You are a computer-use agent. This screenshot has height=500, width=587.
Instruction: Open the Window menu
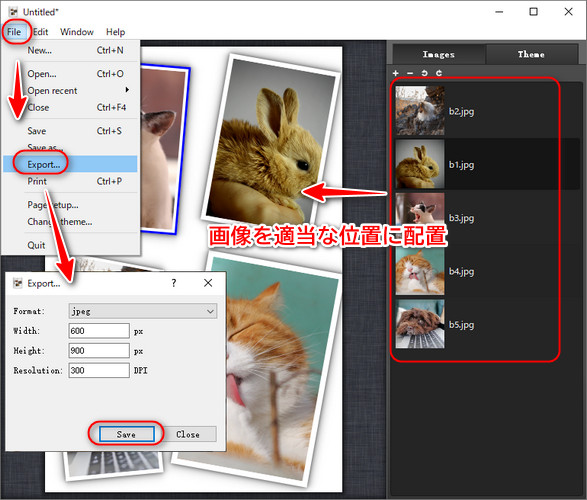tap(77, 32)
